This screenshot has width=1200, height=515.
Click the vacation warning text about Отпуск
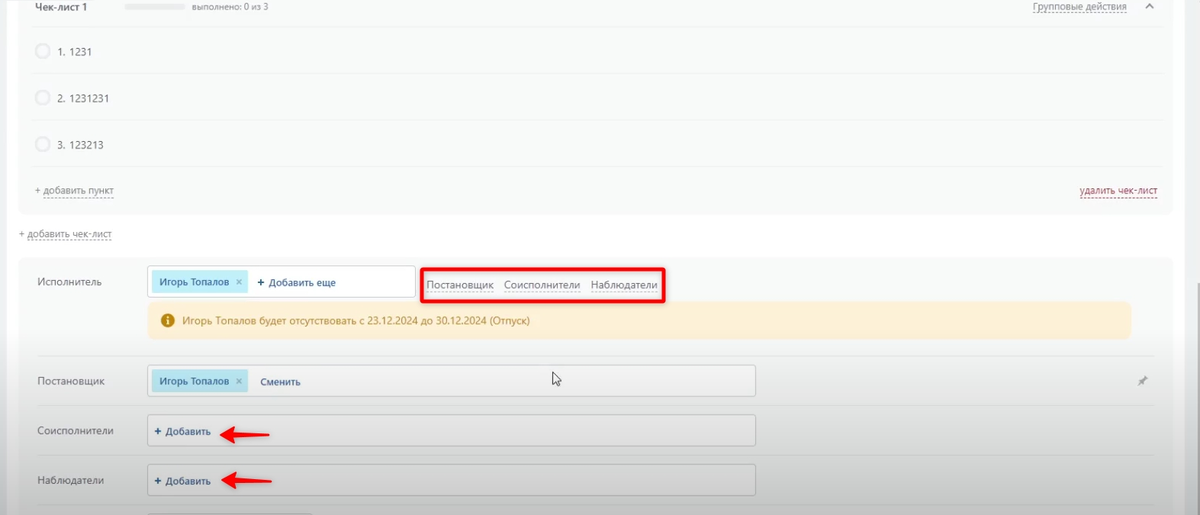point(357,321)
